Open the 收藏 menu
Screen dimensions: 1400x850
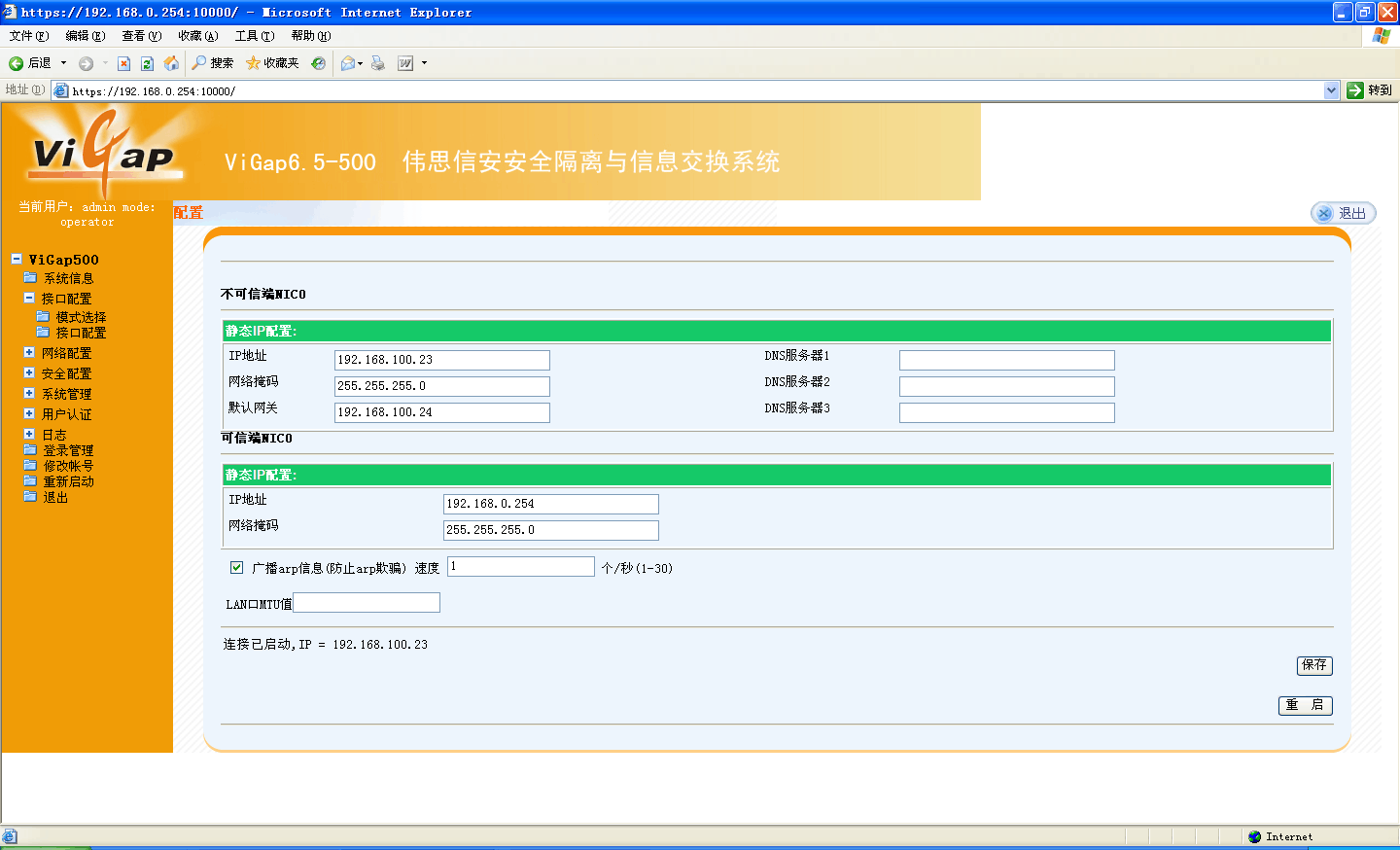point(198,36)
